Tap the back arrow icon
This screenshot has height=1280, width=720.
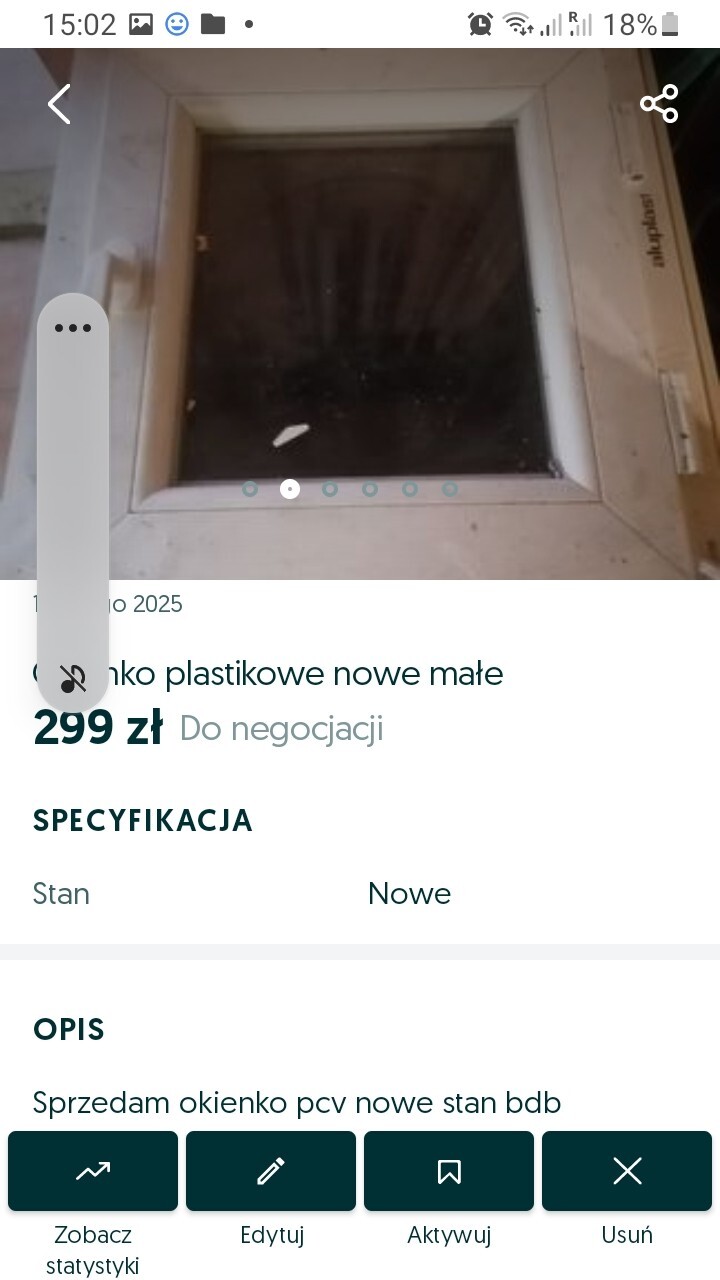pyautogui.click(x=59, y=104)
